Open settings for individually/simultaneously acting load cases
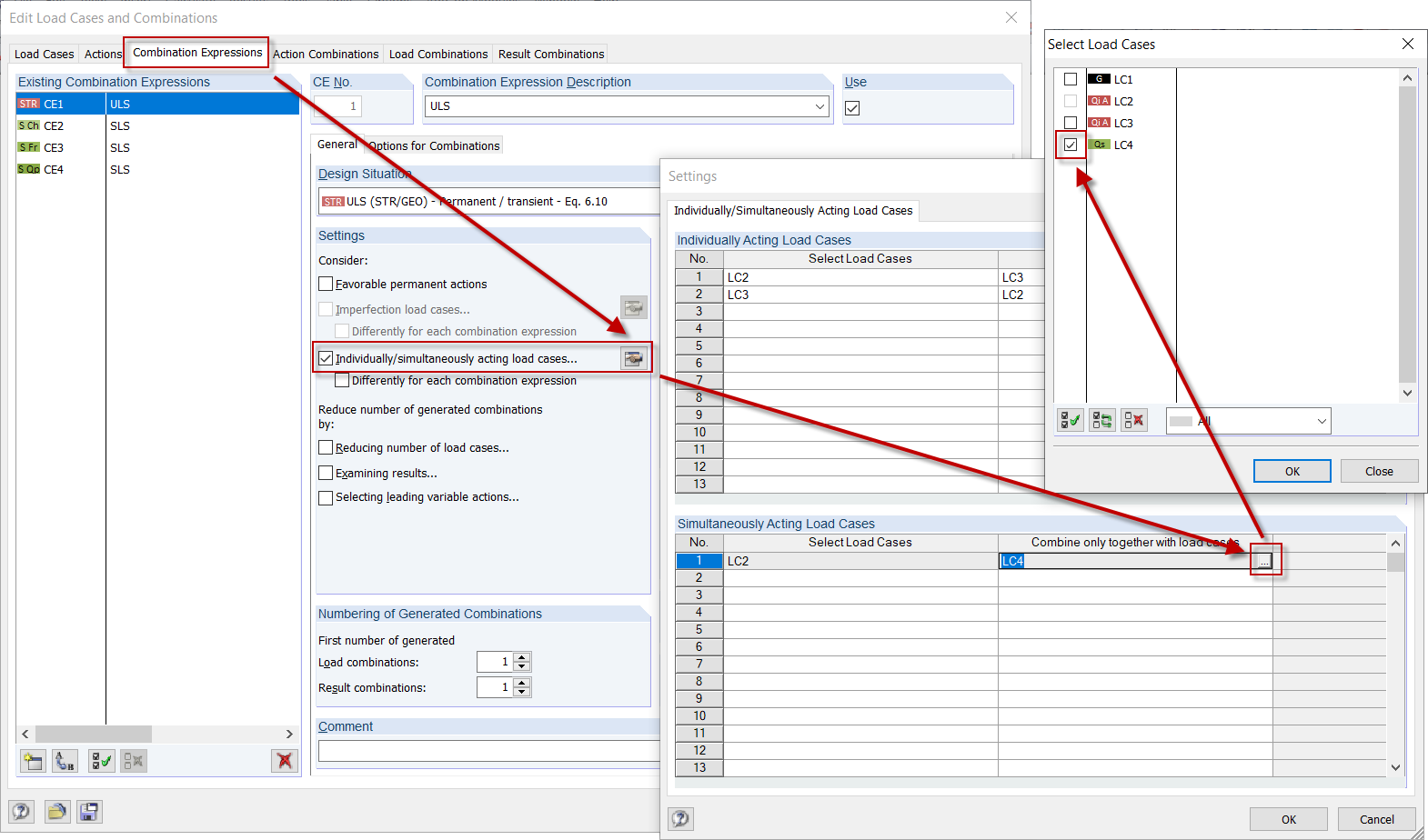1428x840 pixels. 634,359
